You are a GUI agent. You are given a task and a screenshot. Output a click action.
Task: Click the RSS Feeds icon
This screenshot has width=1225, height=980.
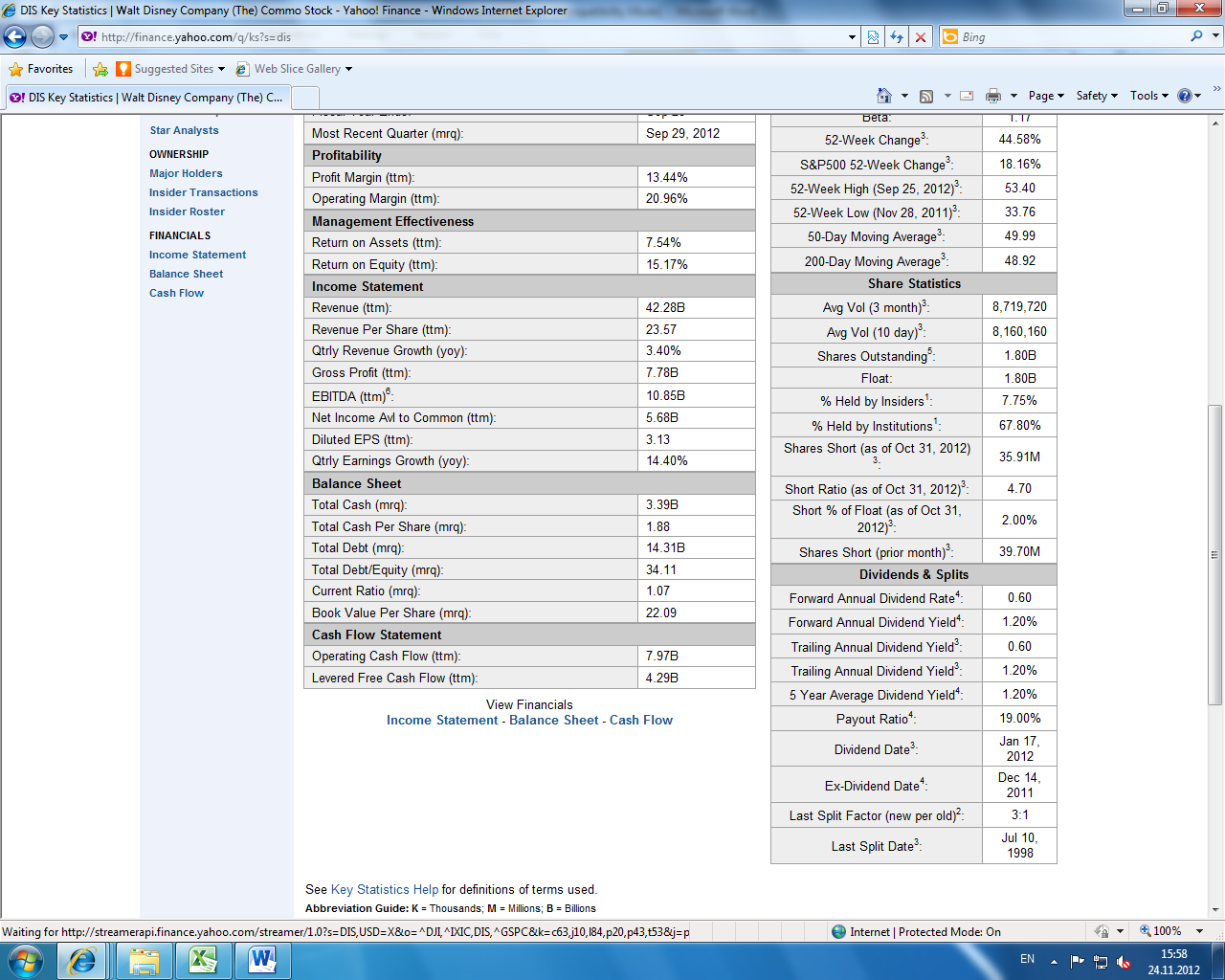pyautogui.click(x=925, y=96)
